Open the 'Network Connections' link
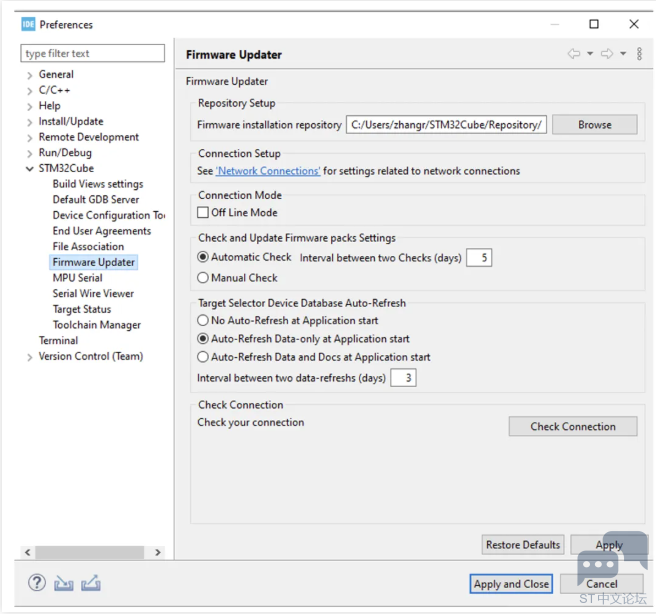The width and height of the screenshot is (656, 614). pyautogui.click(x=268, y=171)
